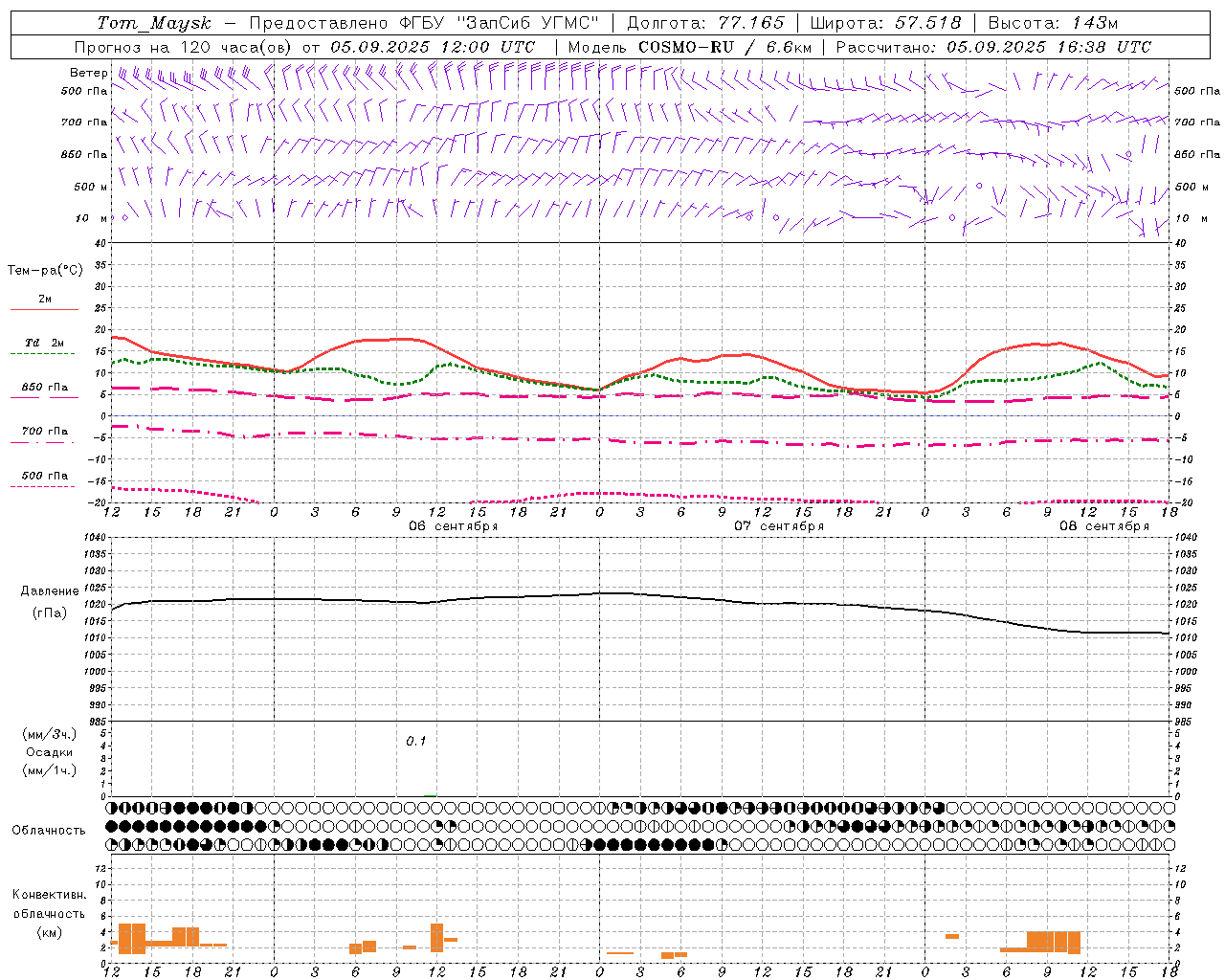Click the 06 сентября date label
This screenshot has width=1225, height=980.
click(454, 526)
